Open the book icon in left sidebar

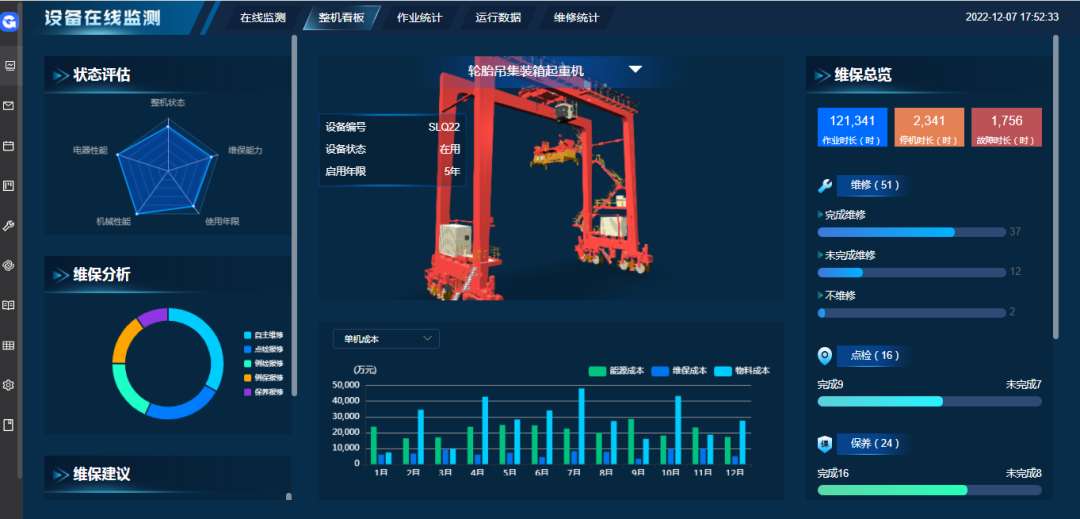coord(9,305)
